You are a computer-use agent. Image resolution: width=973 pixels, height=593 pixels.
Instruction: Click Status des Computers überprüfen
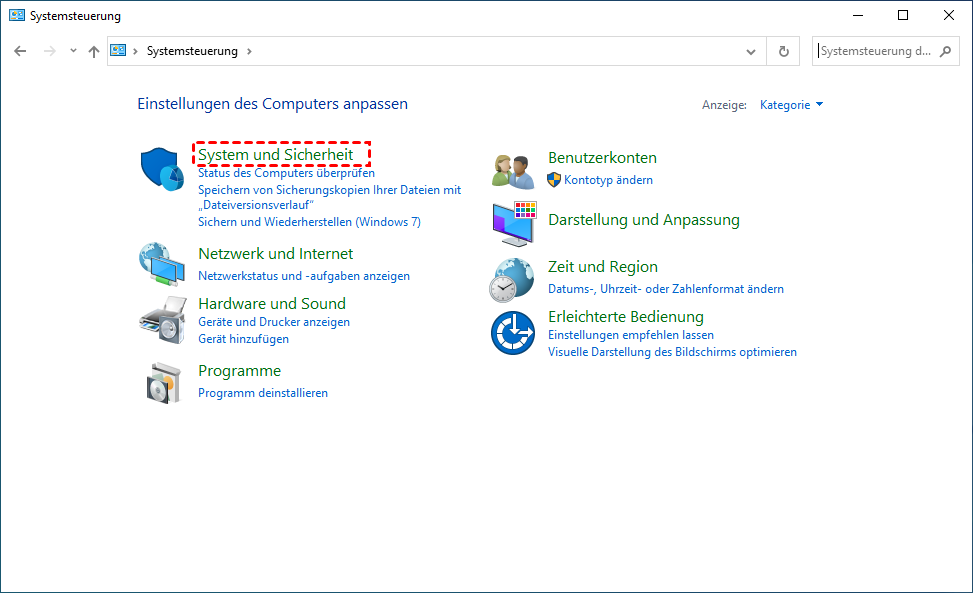coord(286,173)
